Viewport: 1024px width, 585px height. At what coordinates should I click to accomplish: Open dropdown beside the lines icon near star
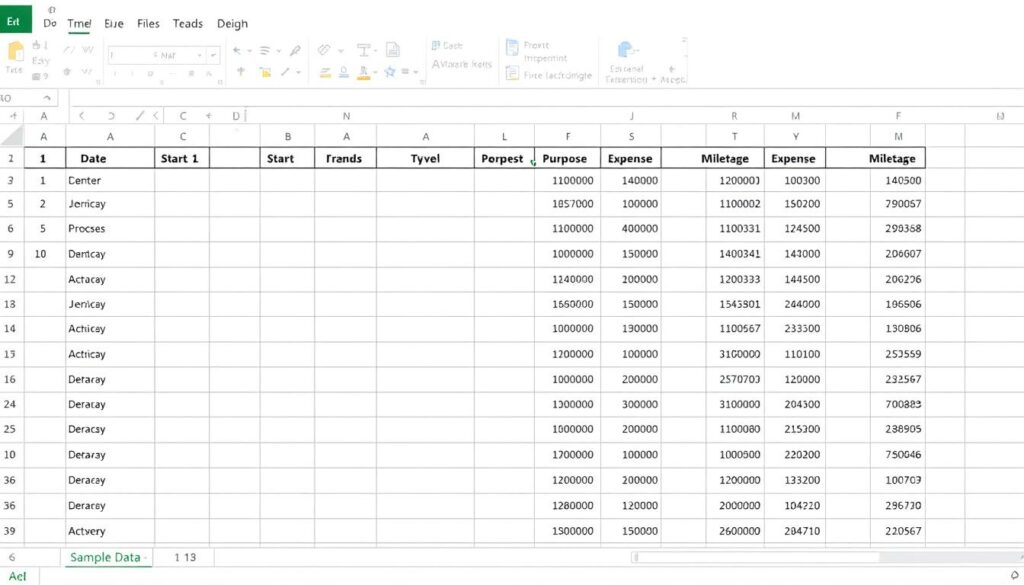[415, 72]
